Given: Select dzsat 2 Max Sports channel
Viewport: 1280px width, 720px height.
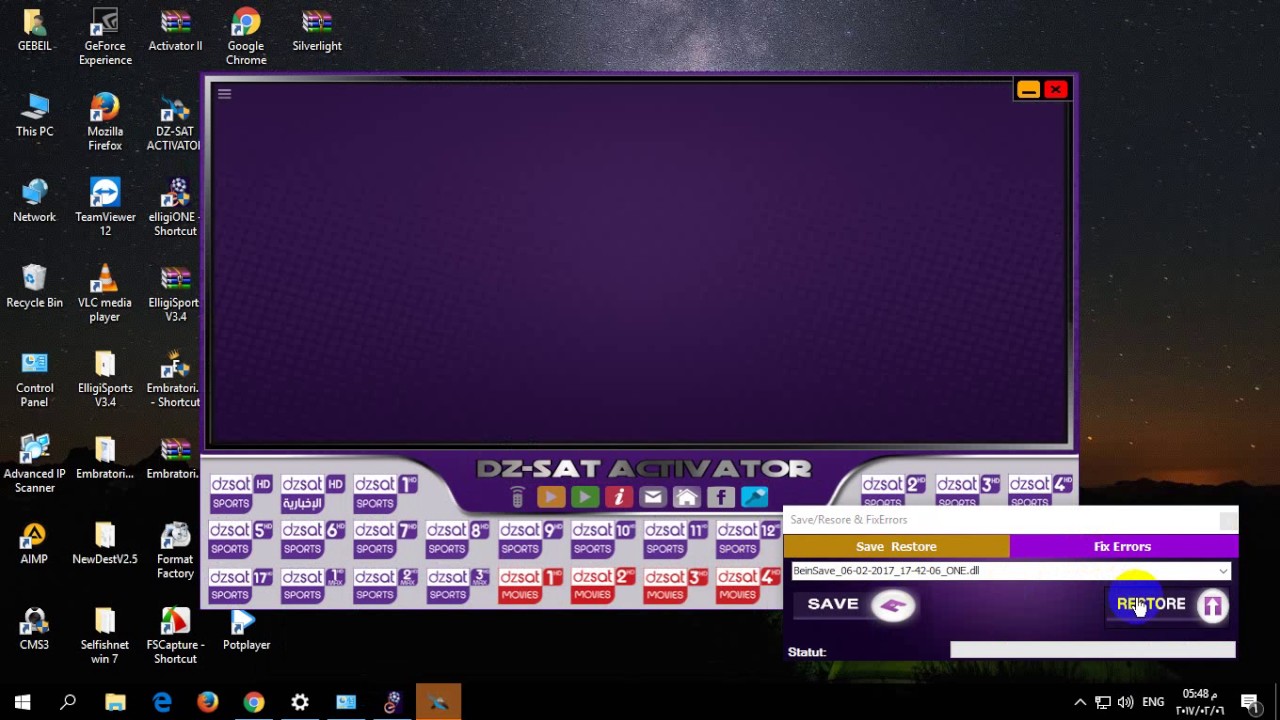Looking at the screenshot, I should pos(385,584).
